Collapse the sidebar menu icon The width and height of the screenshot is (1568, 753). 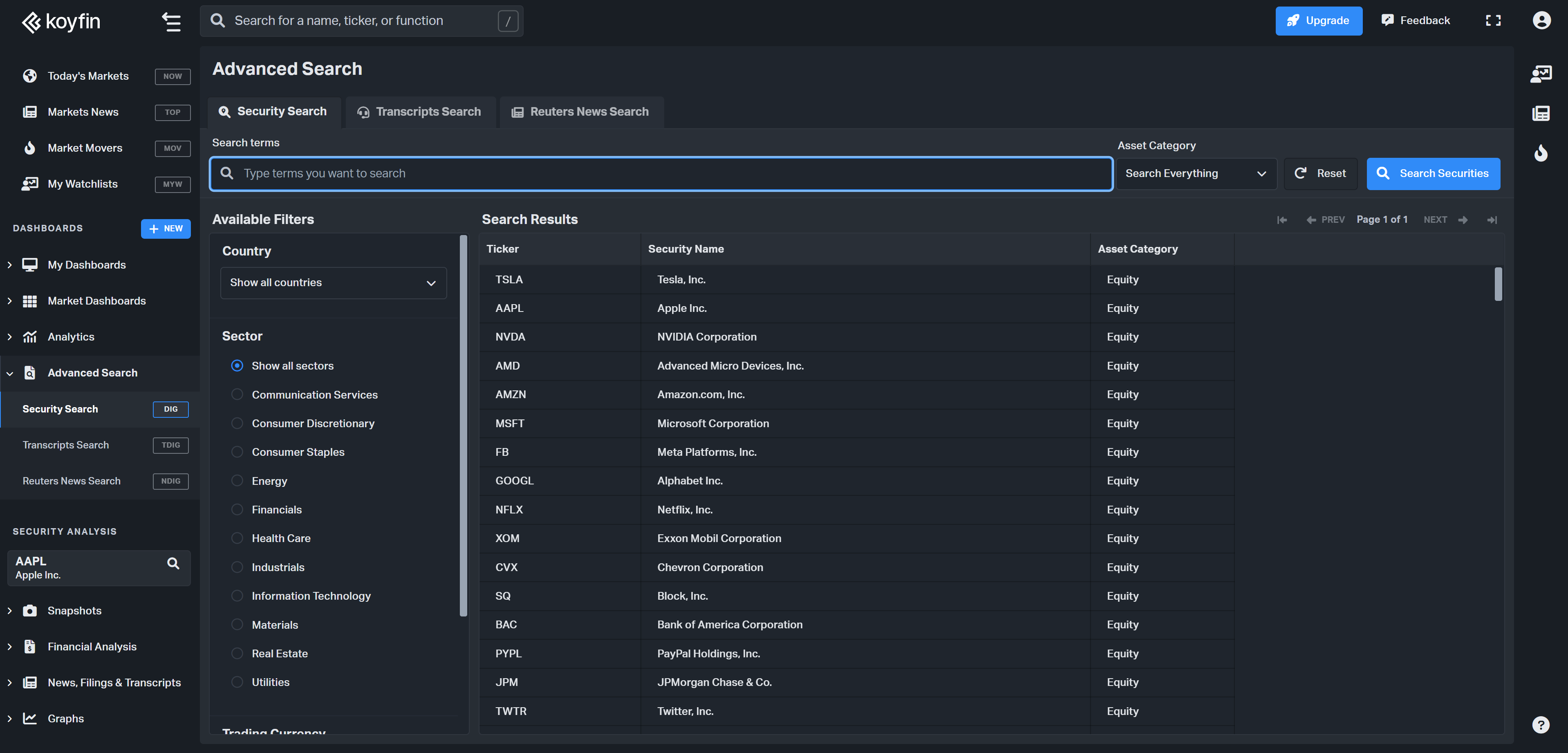(171, 22)
